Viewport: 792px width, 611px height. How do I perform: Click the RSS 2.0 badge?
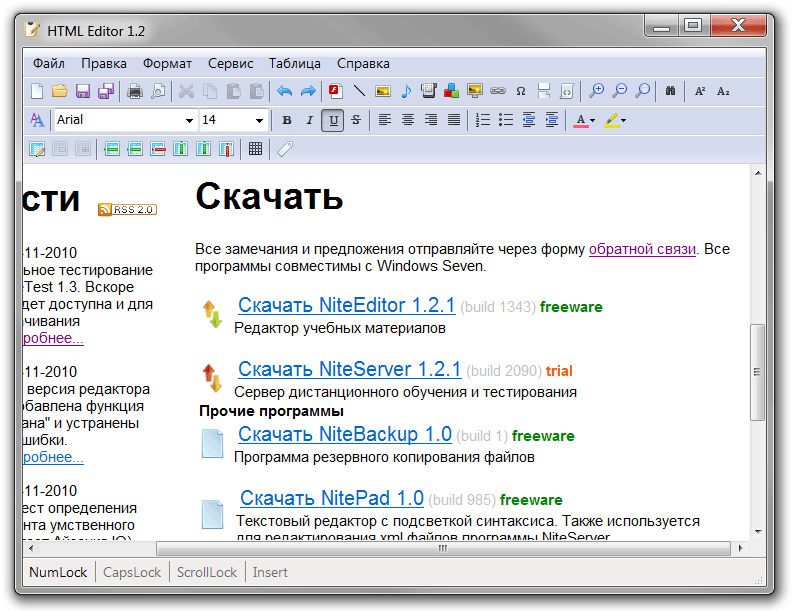[x=128, y=209]
